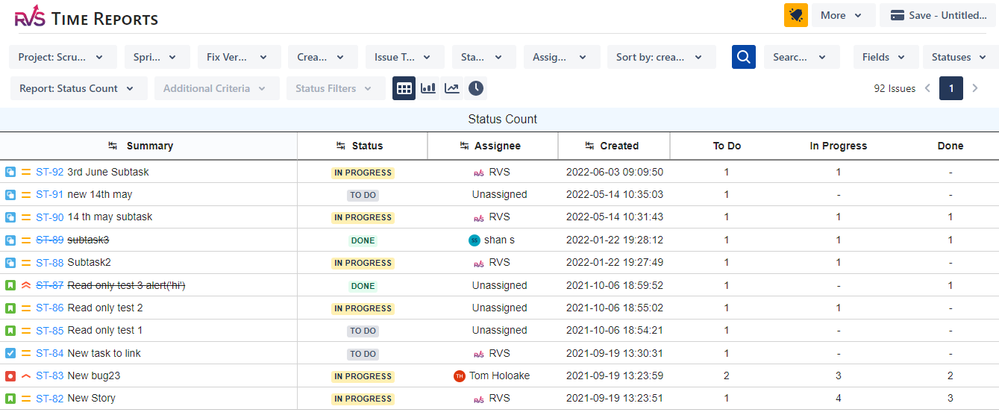Open issue link ST-82
This screenshot has width=999, height=410.
[x=50, y=399]
